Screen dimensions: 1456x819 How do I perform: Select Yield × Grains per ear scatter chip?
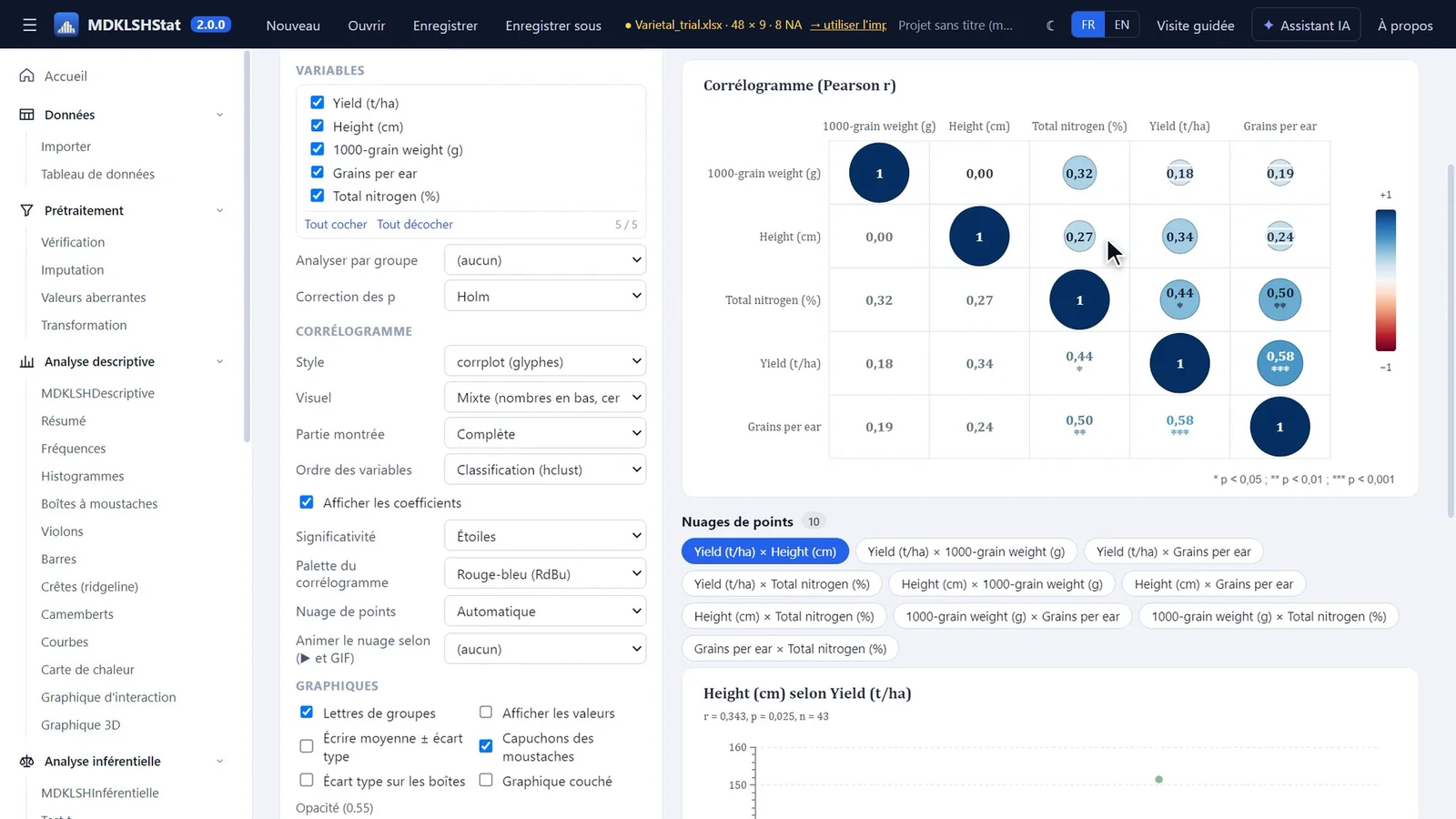tap(1173, 551)
